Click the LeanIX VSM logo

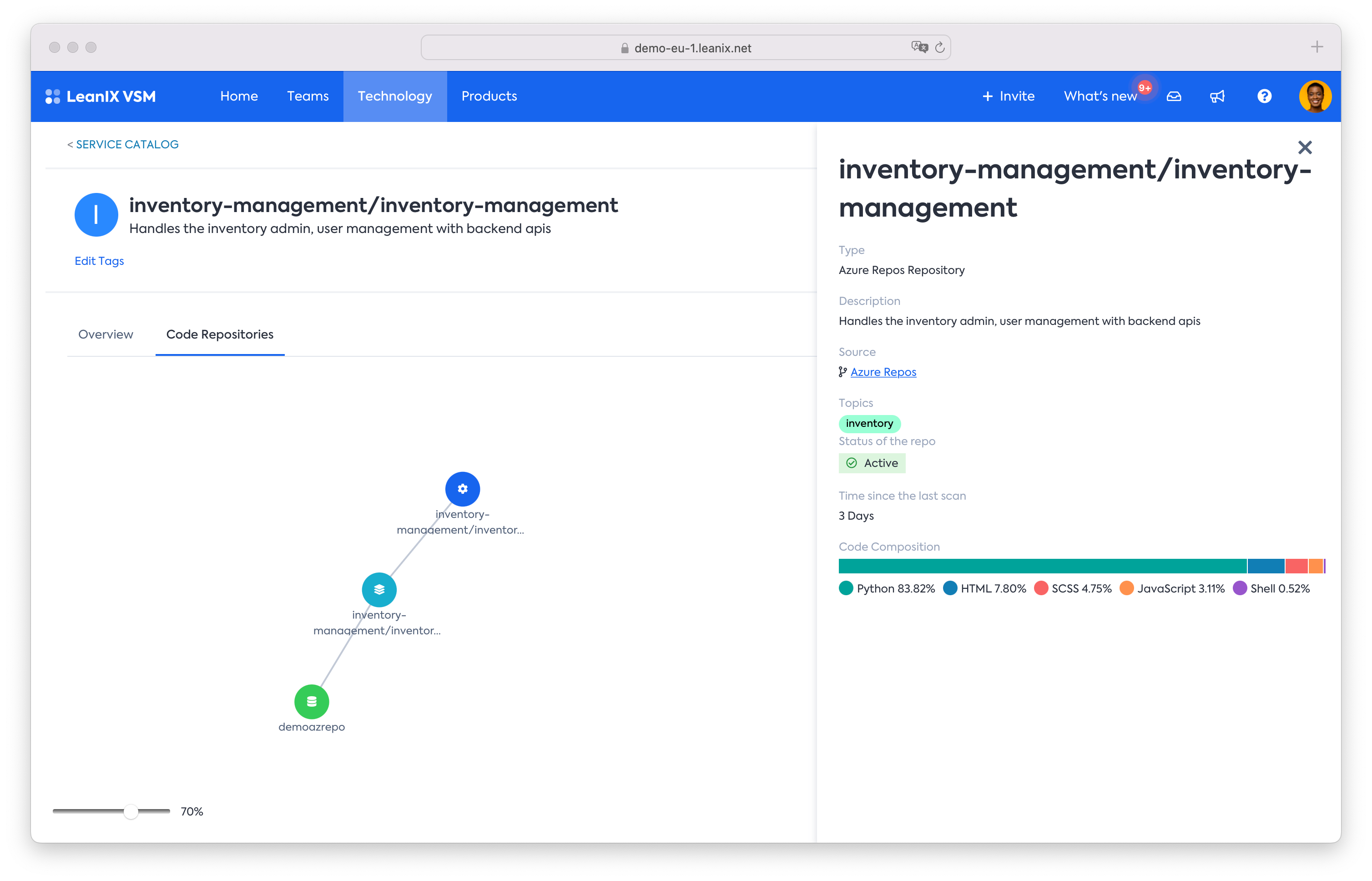click(x=101, y=96)
